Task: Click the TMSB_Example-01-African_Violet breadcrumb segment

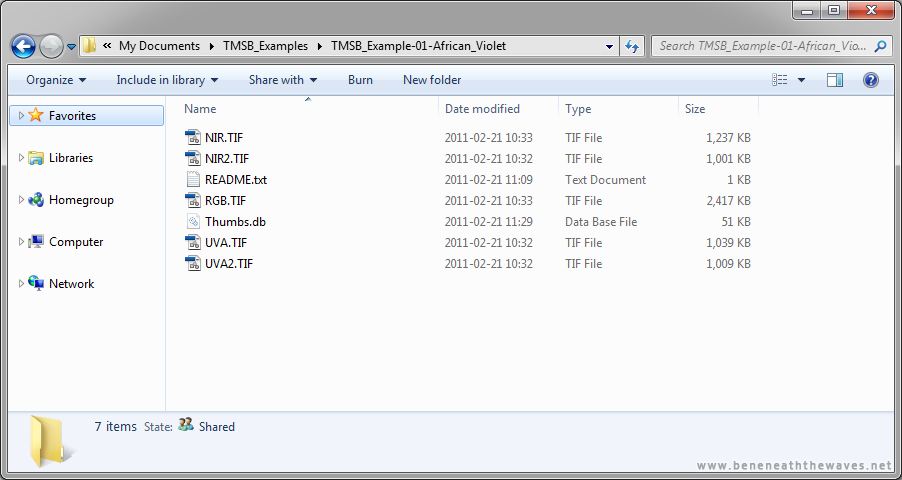Action: click(418, 46)
